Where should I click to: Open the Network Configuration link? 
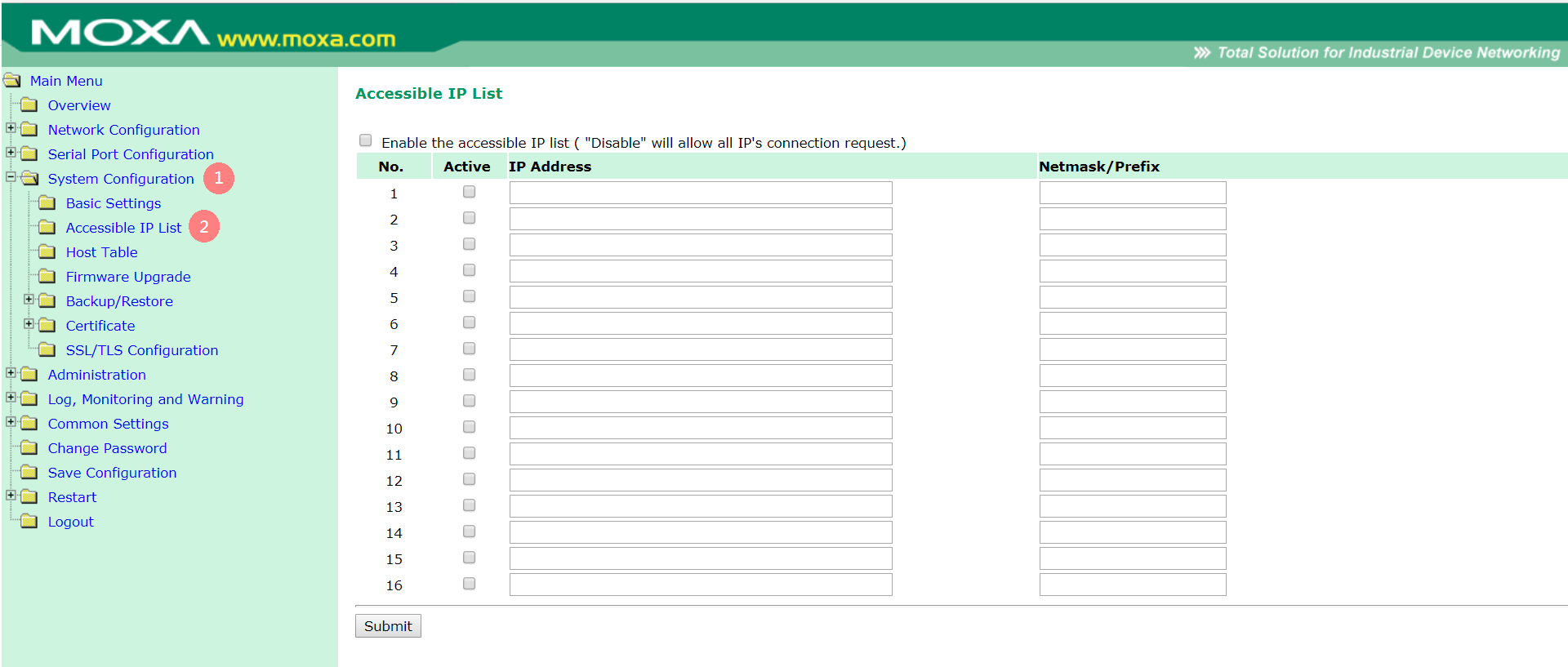pos(123,130)
